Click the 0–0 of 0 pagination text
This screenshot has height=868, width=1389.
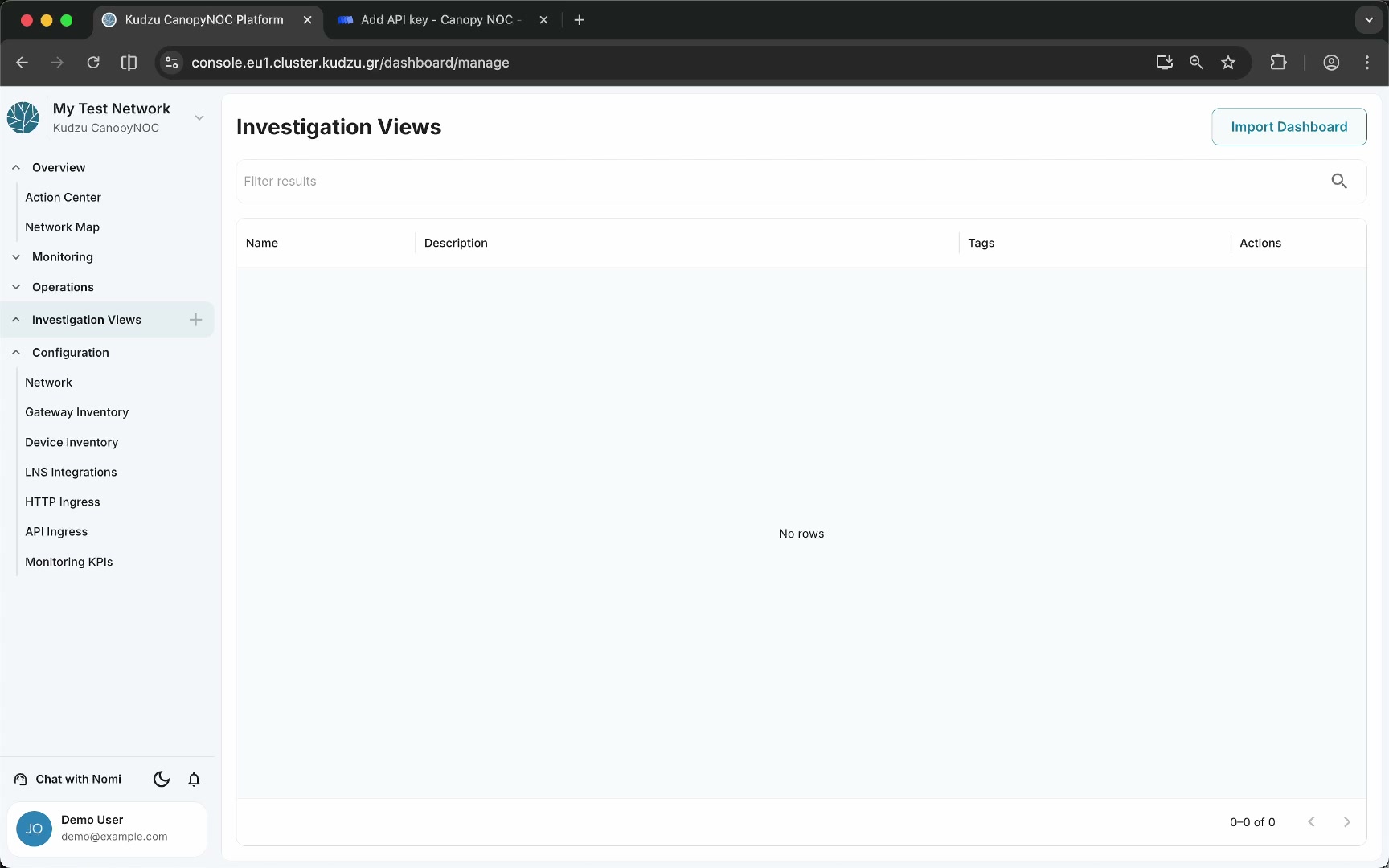click(1252, 821)
